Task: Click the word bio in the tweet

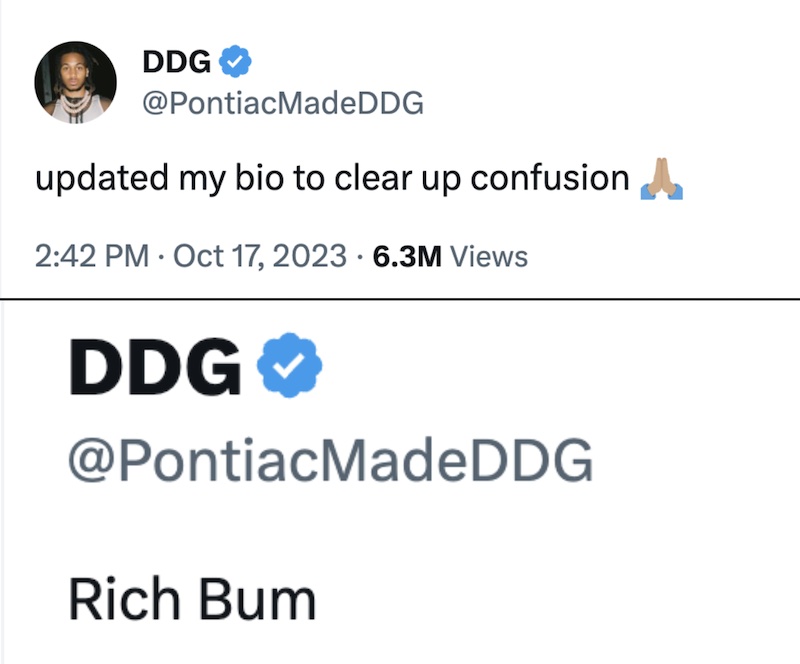Action: 259,179
